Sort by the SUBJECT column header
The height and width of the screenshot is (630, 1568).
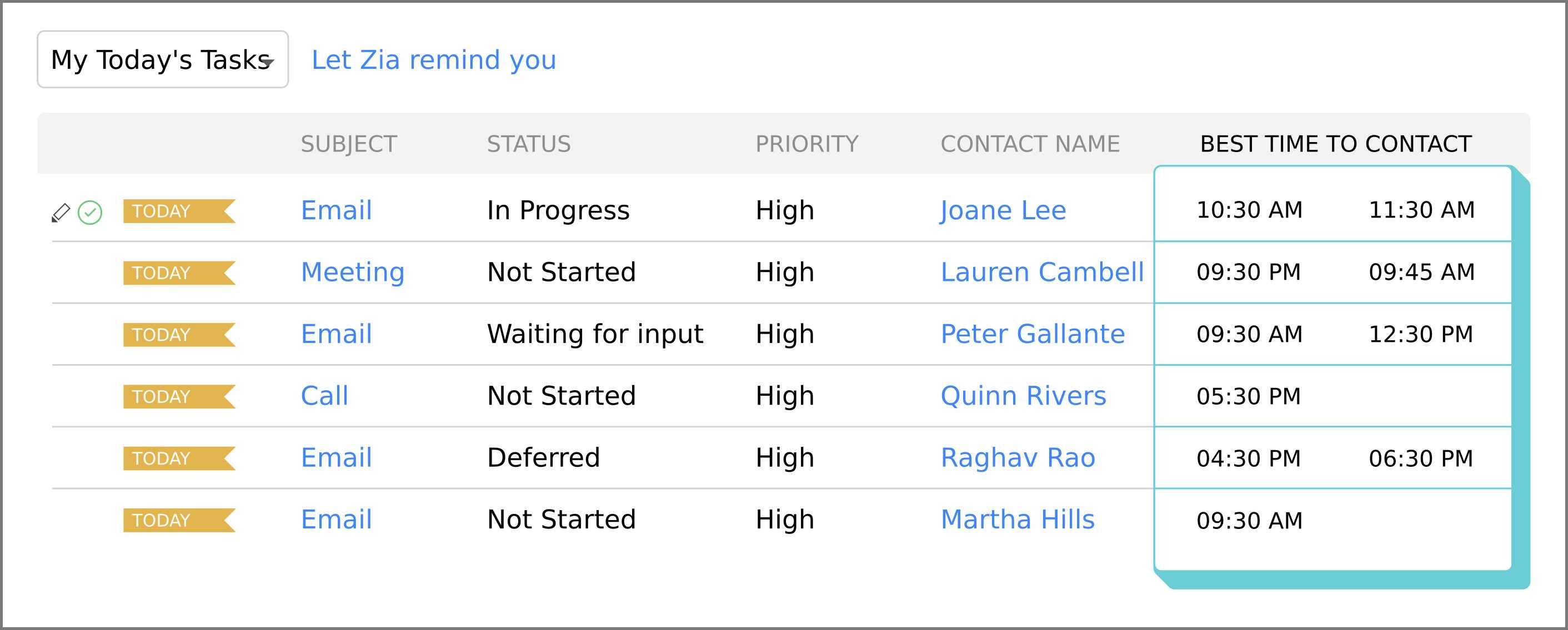coord(349,144)
